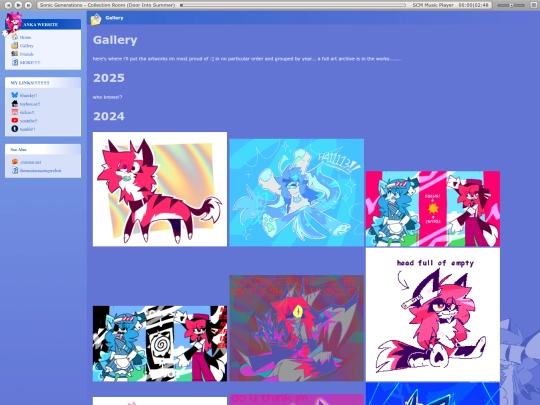Click the previous track button in music player
The width and height of the screenshot is (540, 405).
click(x=9, y=5)
